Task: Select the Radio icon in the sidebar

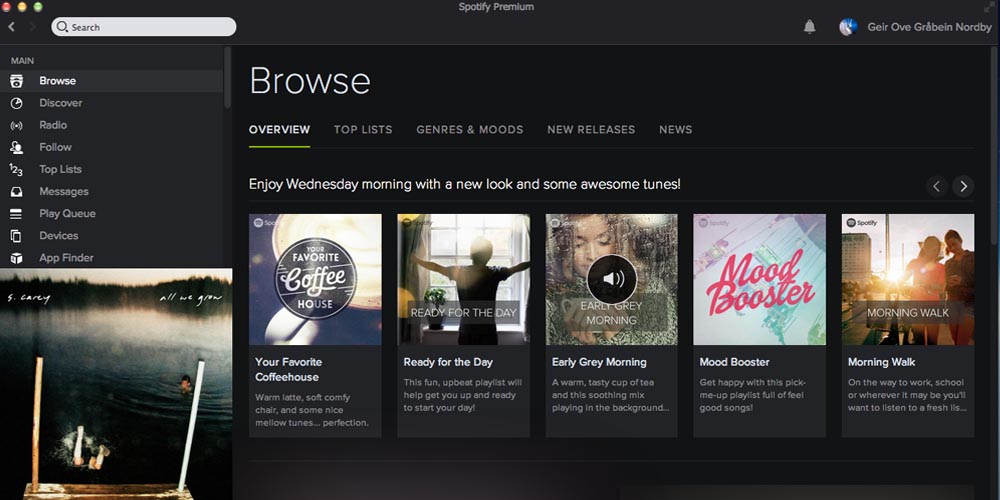Action: (x=16, y=125)
